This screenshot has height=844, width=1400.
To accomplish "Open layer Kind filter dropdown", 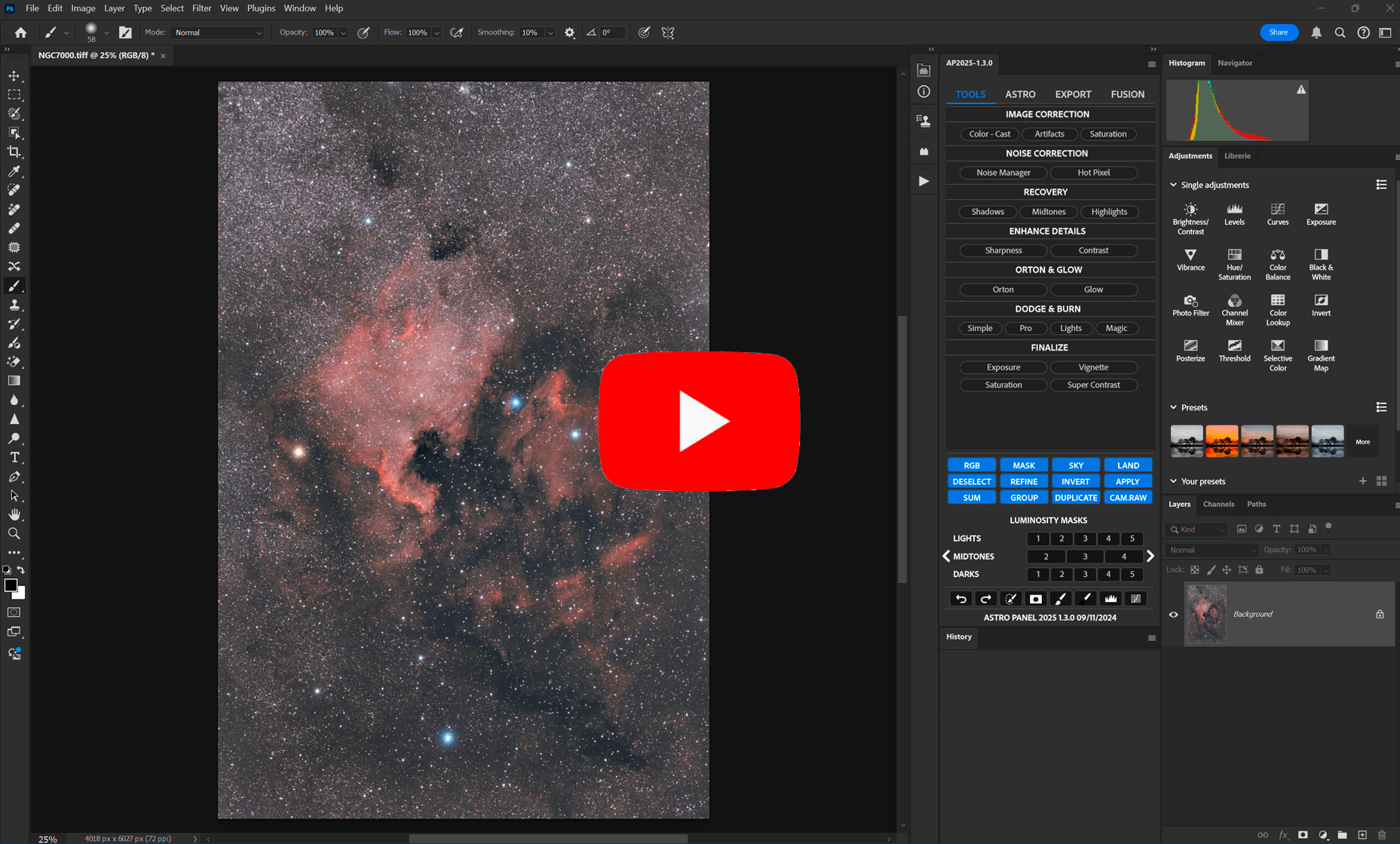I will click(x=1197, y=529).
